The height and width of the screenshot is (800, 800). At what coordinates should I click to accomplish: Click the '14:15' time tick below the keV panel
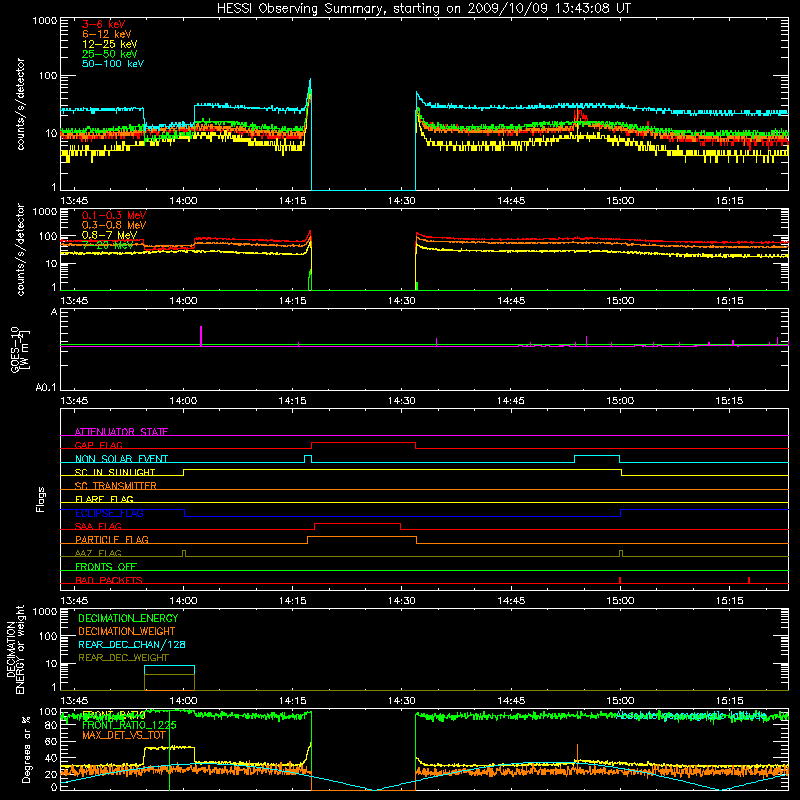292,201
